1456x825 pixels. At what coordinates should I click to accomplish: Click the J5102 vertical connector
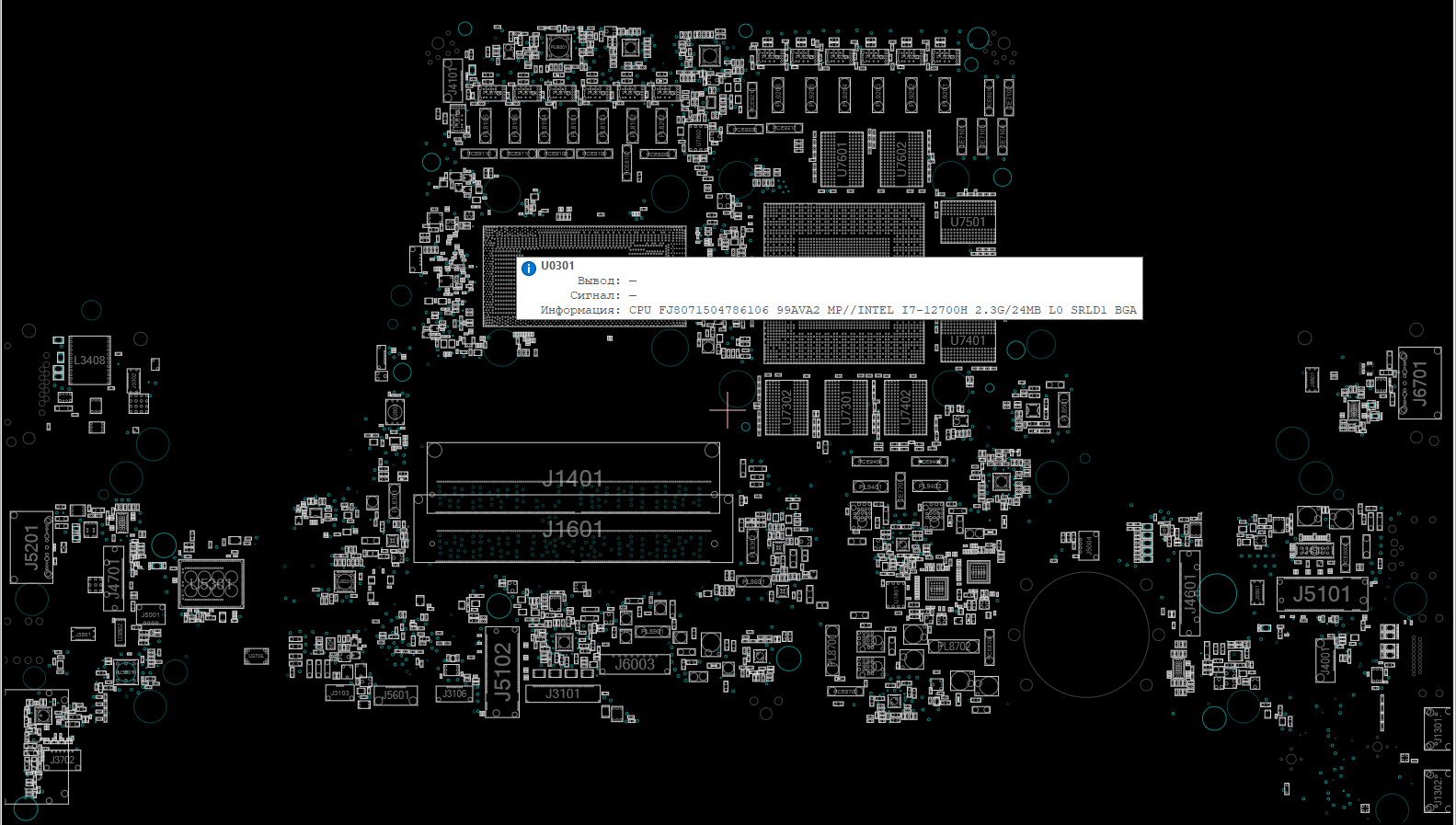coord(502,671)
